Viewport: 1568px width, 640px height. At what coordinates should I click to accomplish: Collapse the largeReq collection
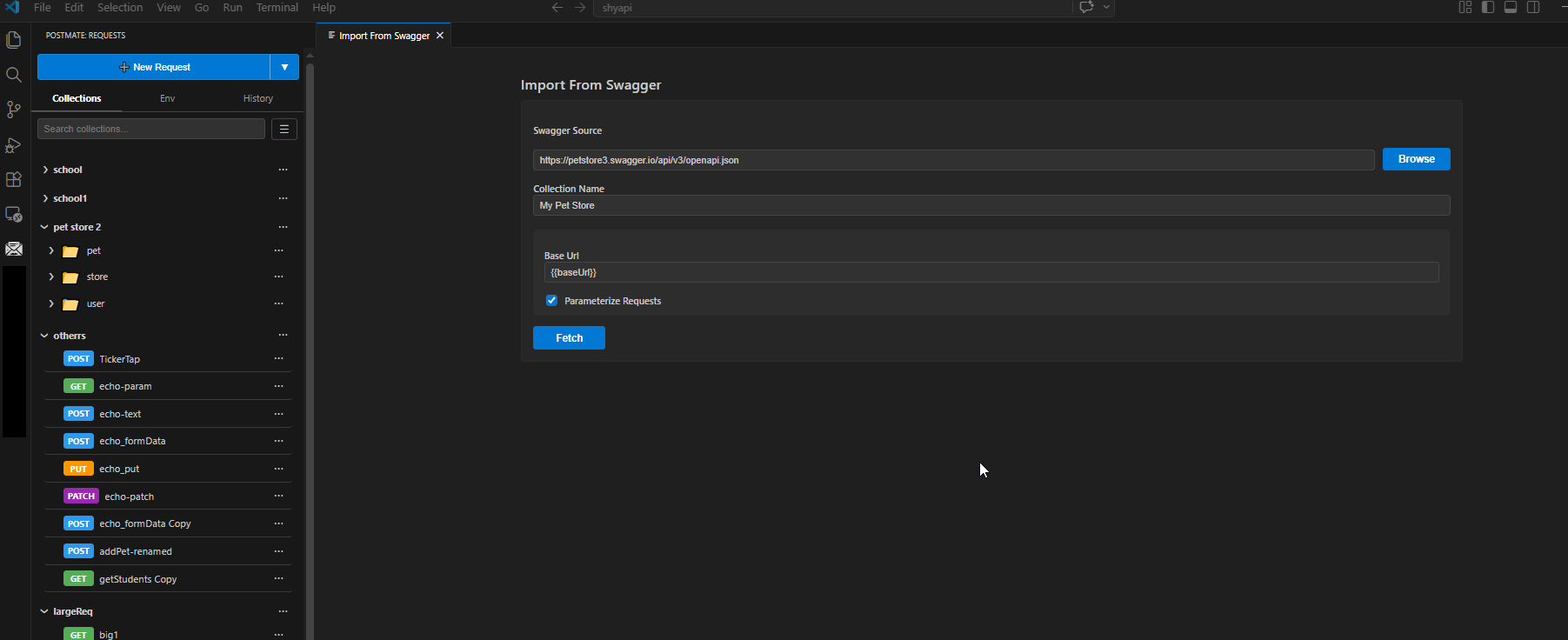44,611
